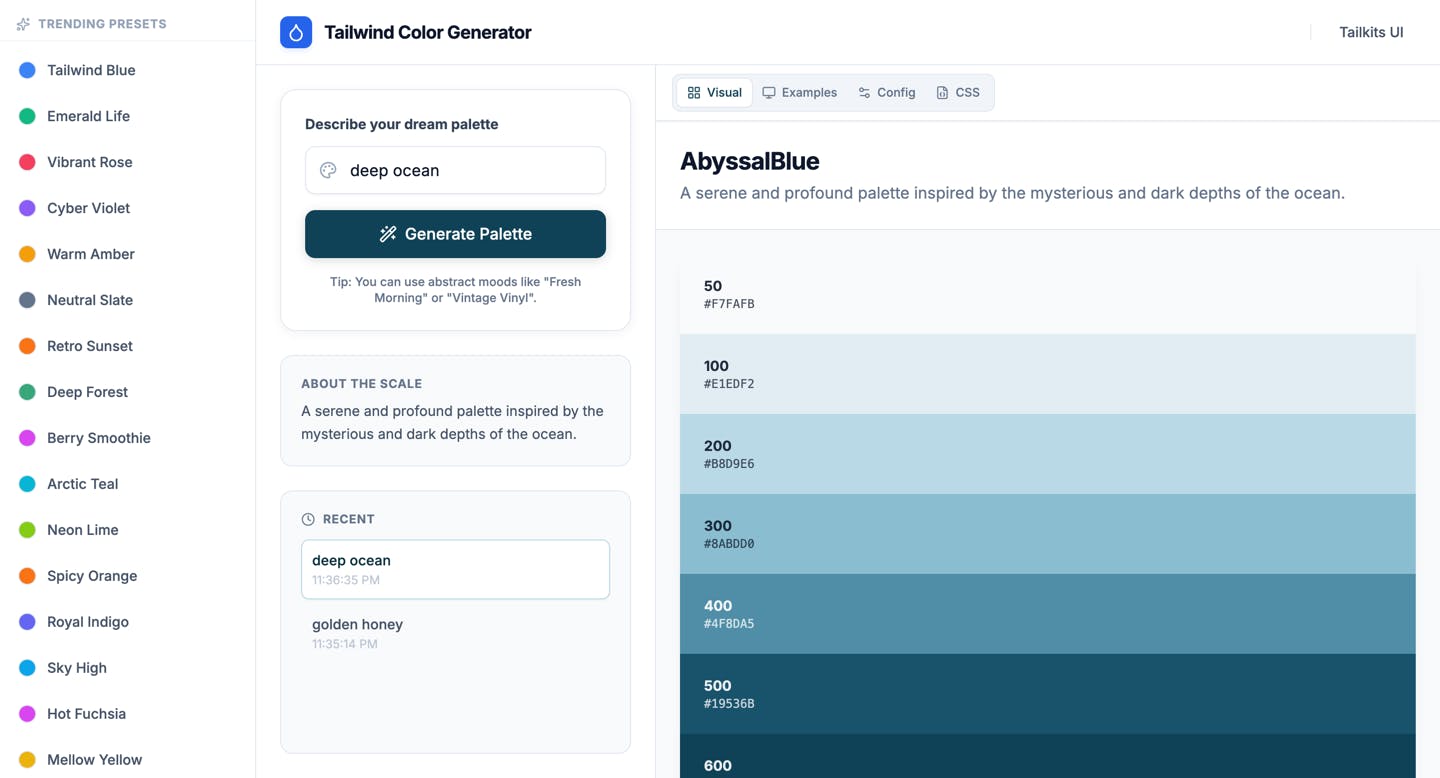Choose the Neutral Slate preset
Image resolution: width=1440 pixels, height=778 pixels.
pos(89,300)
